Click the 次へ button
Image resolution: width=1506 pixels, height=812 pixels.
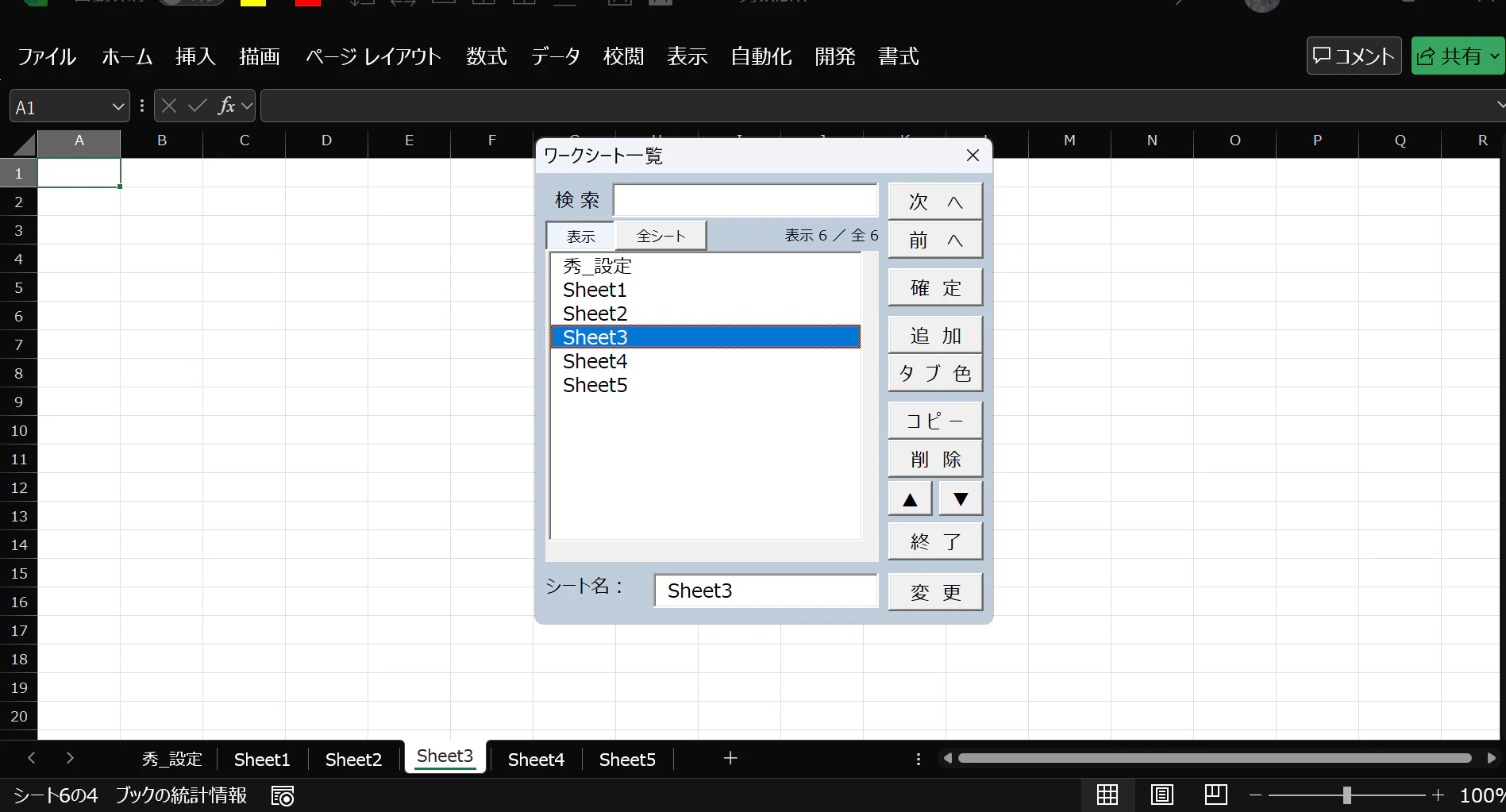935,202
